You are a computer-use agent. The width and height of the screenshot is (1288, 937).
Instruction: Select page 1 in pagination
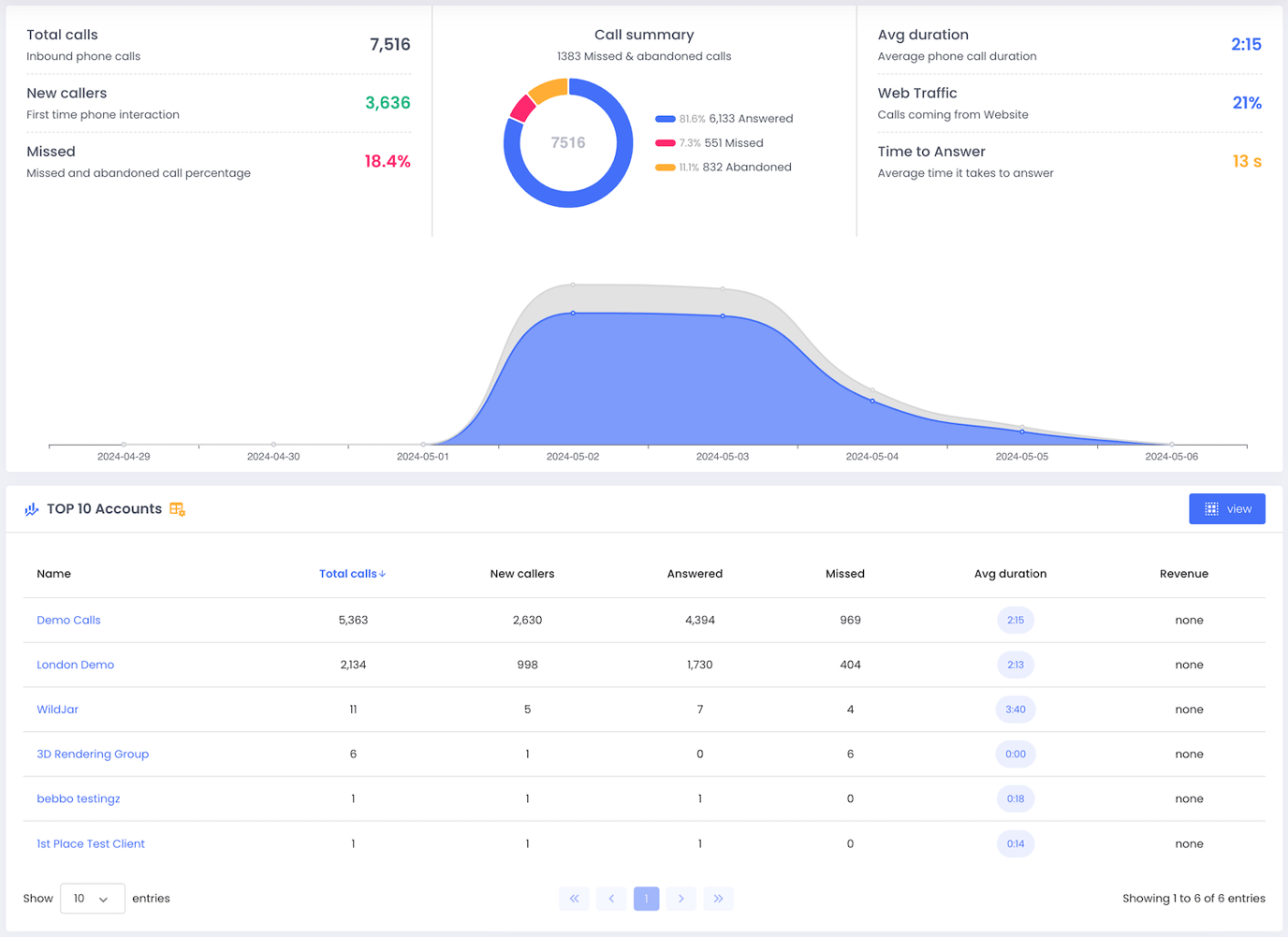click(646, 899)
